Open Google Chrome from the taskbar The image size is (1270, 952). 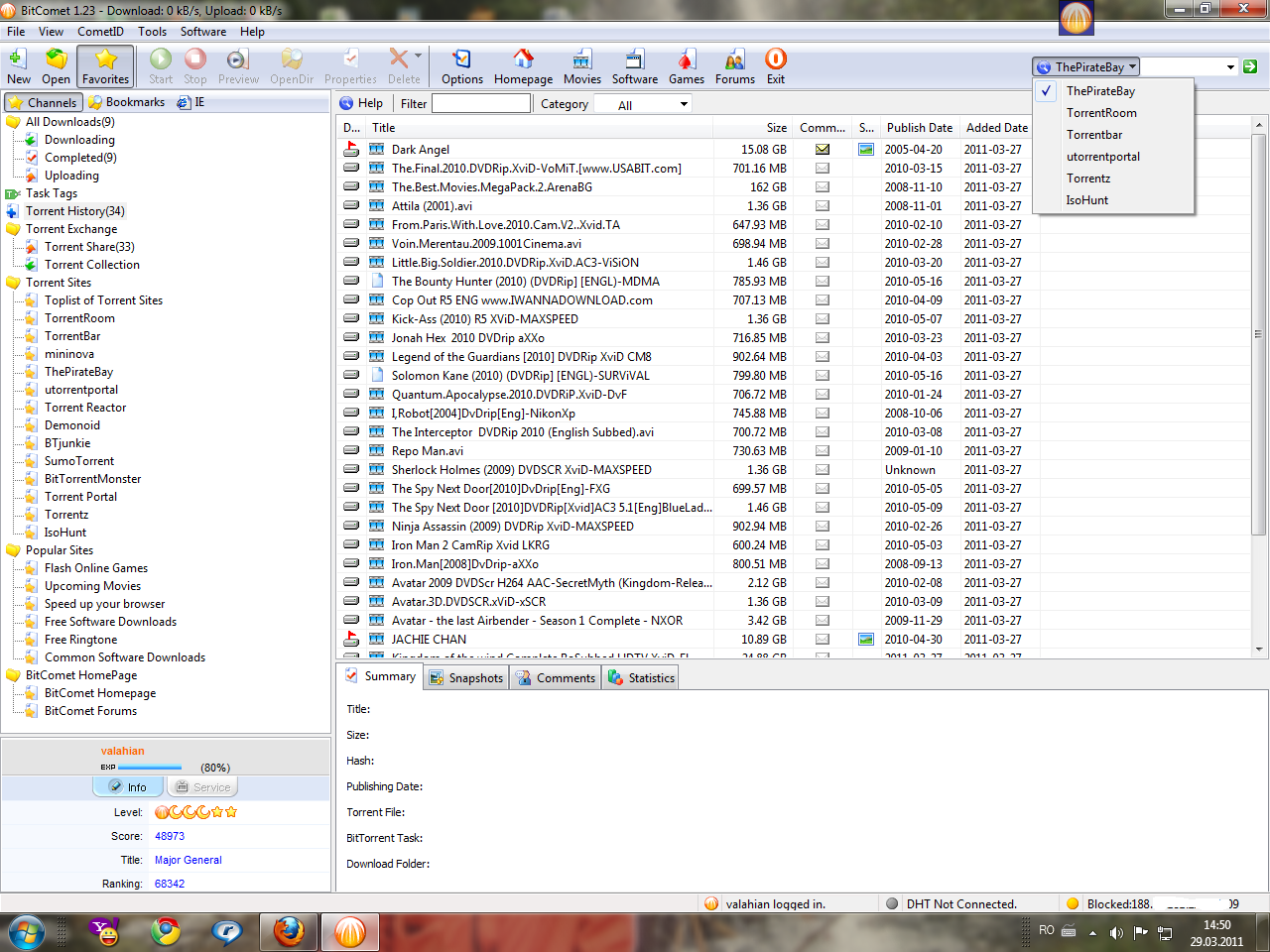pos(166,931)
